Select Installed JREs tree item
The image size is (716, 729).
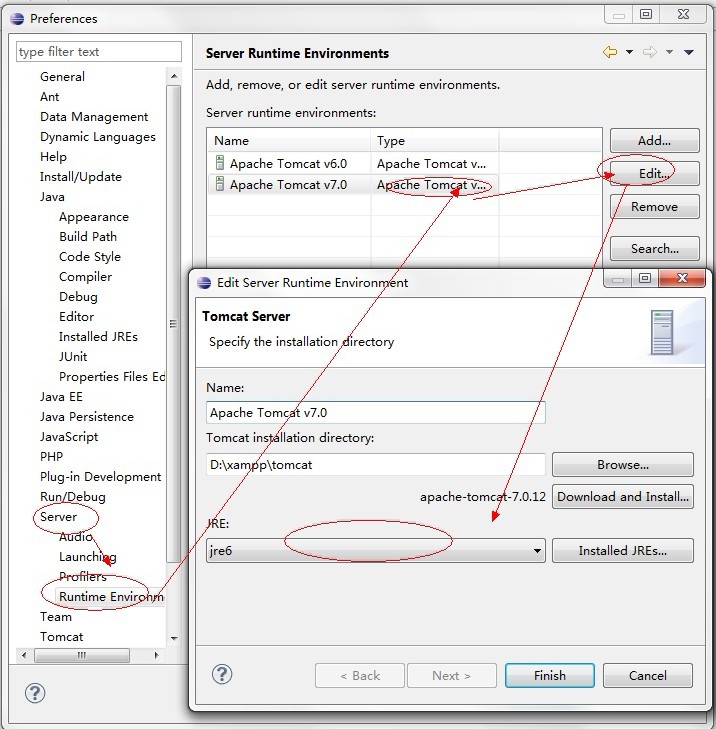98,337
